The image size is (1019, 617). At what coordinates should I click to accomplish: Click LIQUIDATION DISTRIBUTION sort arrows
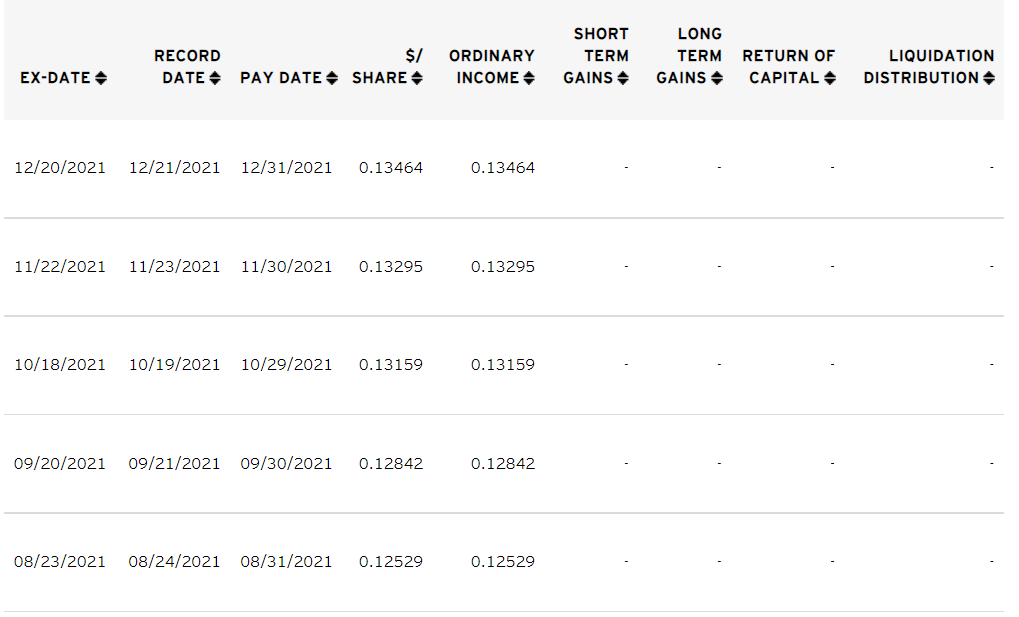[989, 78]
